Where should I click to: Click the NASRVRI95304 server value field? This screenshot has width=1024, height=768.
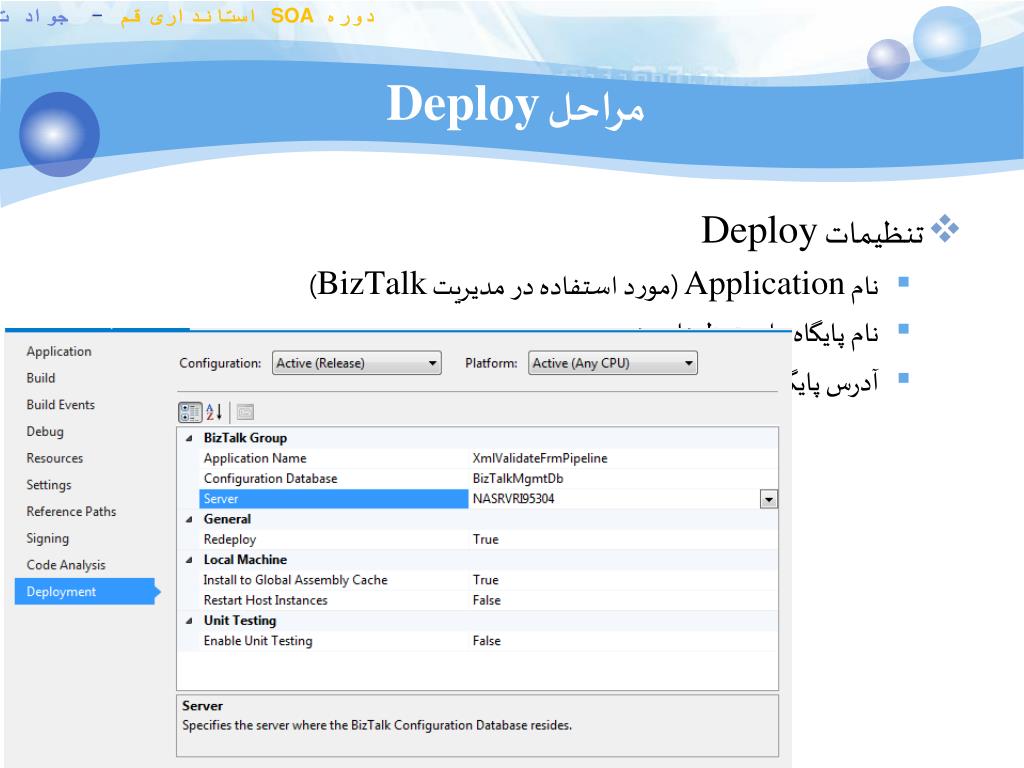(x=614, y=499)
